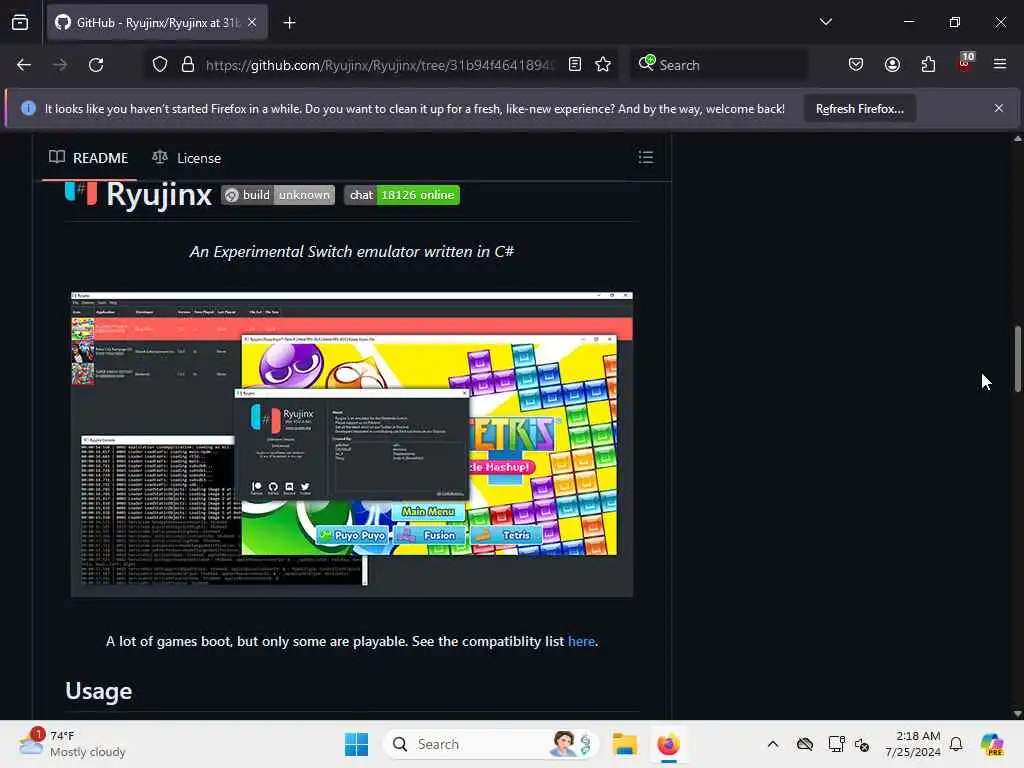Viewport: 1024px width, 768px height.
Task: Go back to the previous page
Action: pos(24,65)
